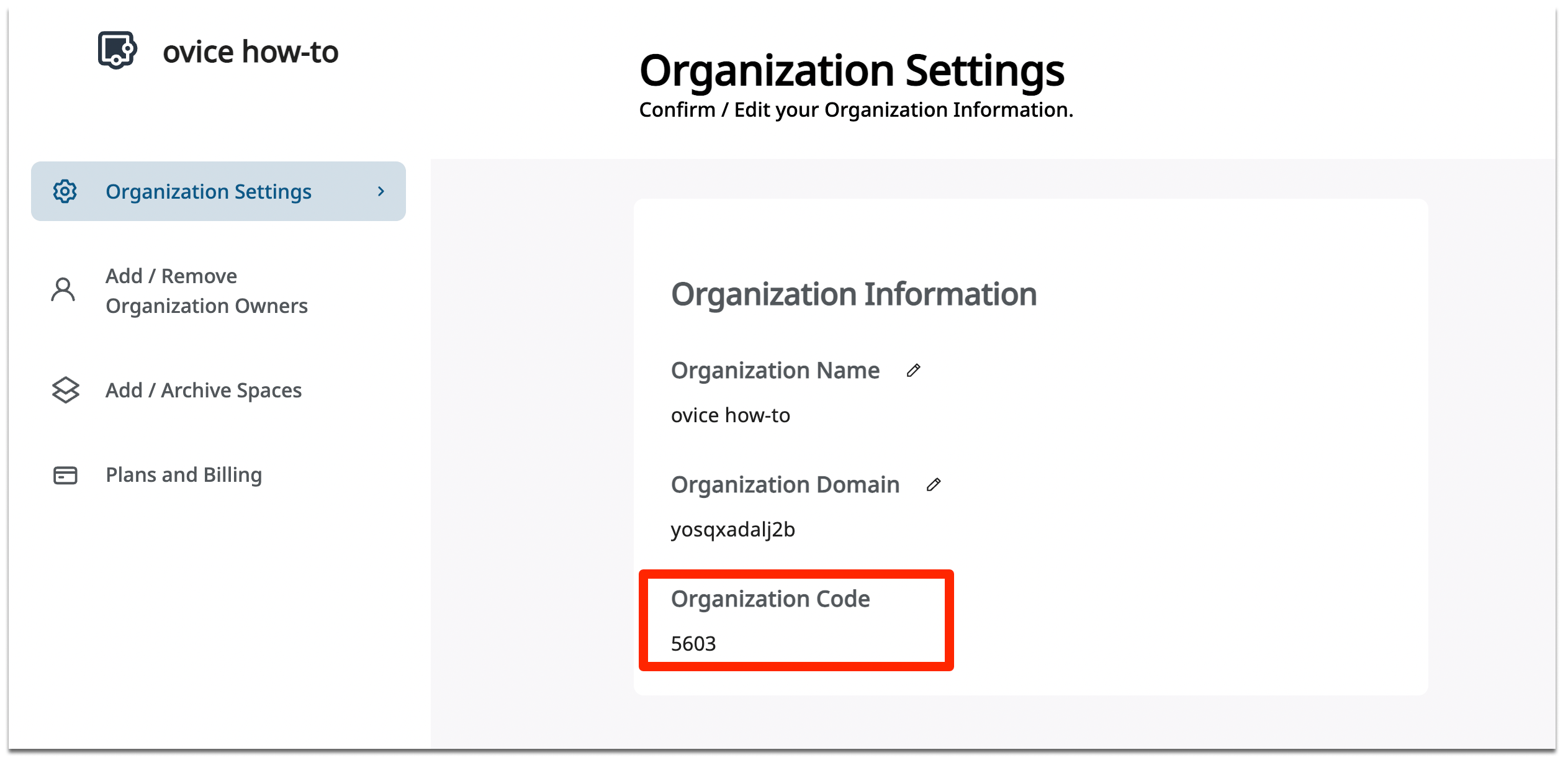
Task: Click the ovice how-to organization name value
Action: tap(730, 415)
